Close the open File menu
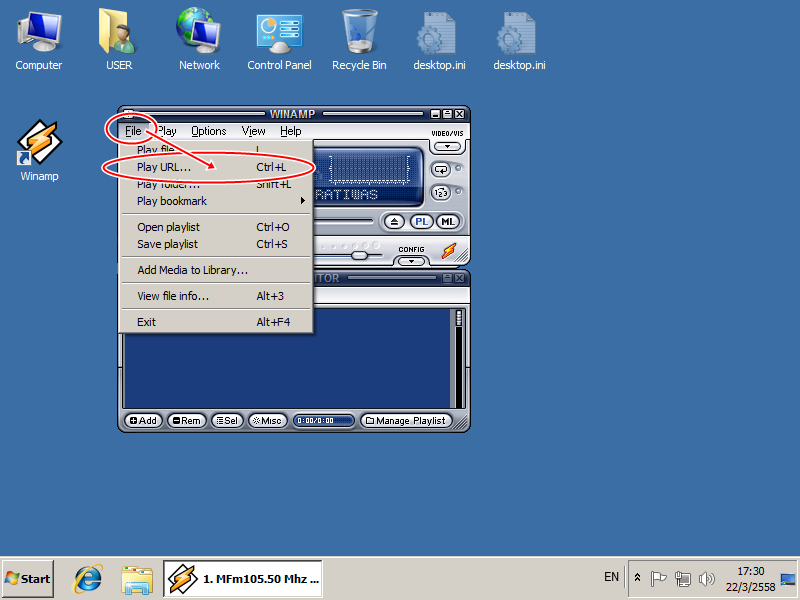 133,131
